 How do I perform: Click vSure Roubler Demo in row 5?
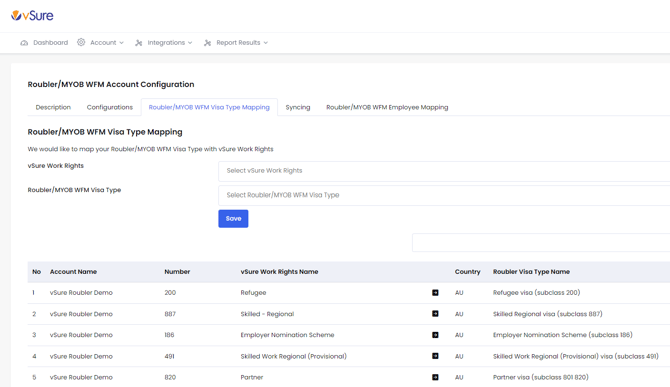81,377
